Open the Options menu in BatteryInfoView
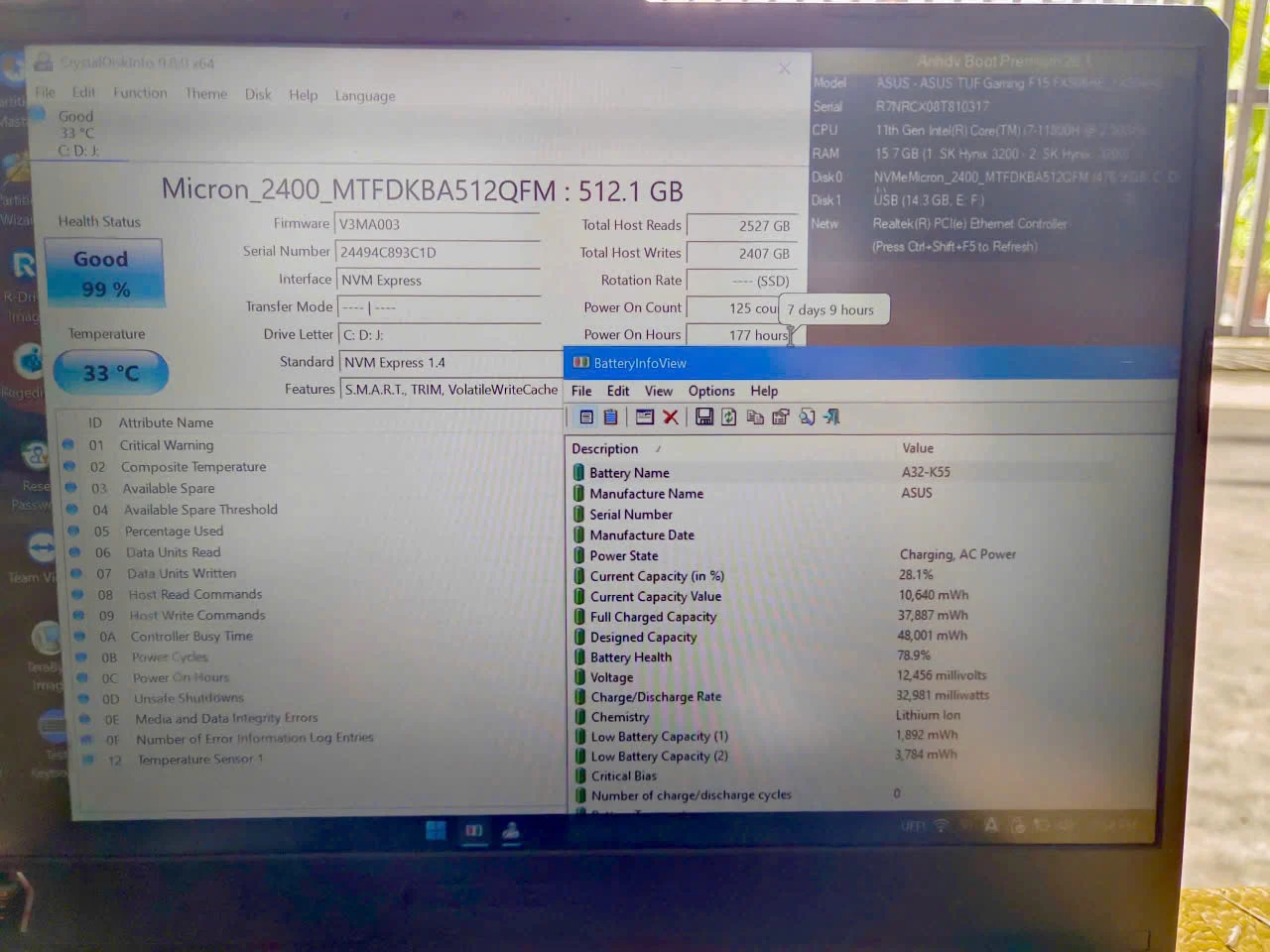This screenshot has height=952, width=1270. coord(711,391)
